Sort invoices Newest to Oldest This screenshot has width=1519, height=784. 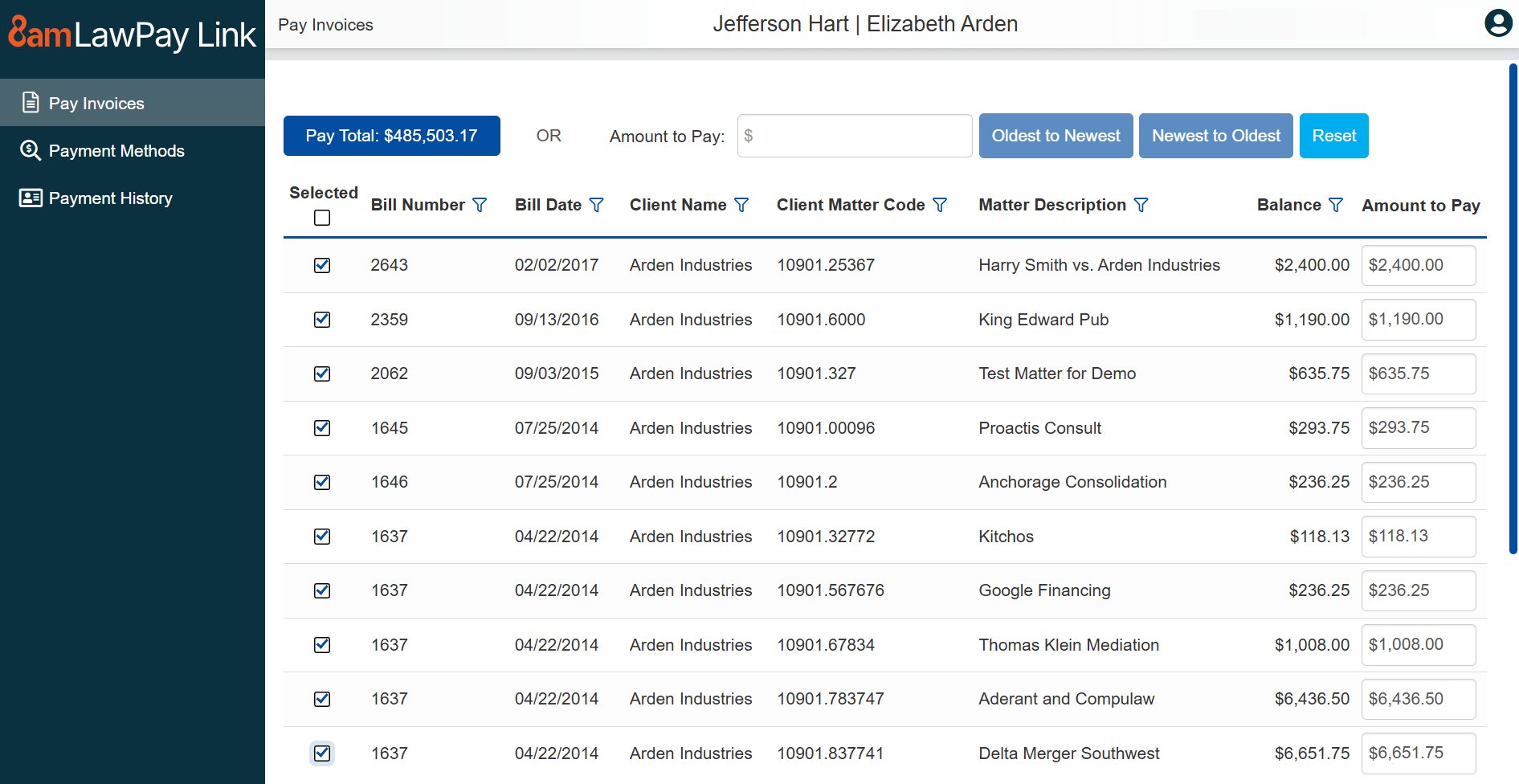pyautogui.click(x=1215, y=136)
